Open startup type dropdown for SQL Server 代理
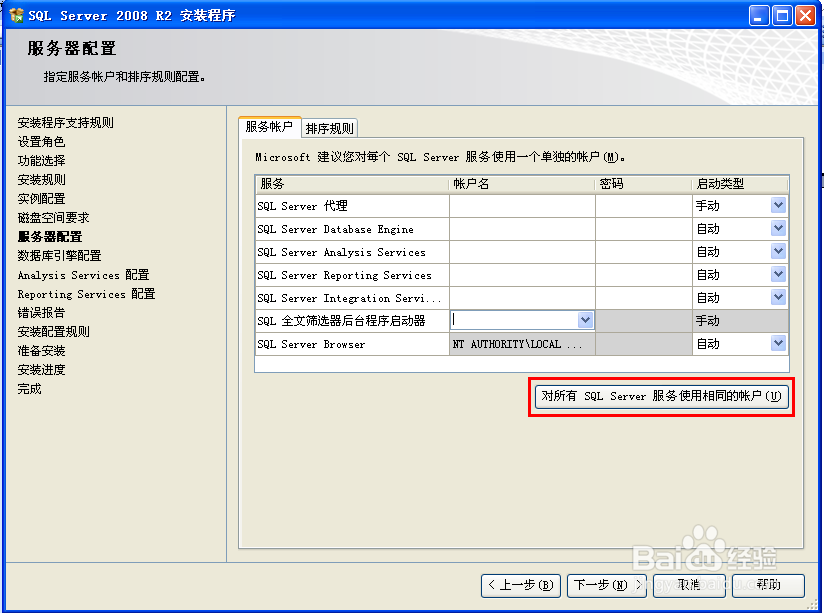The width and height of the screenshot is (824, 613). click(x=776, y=205)
